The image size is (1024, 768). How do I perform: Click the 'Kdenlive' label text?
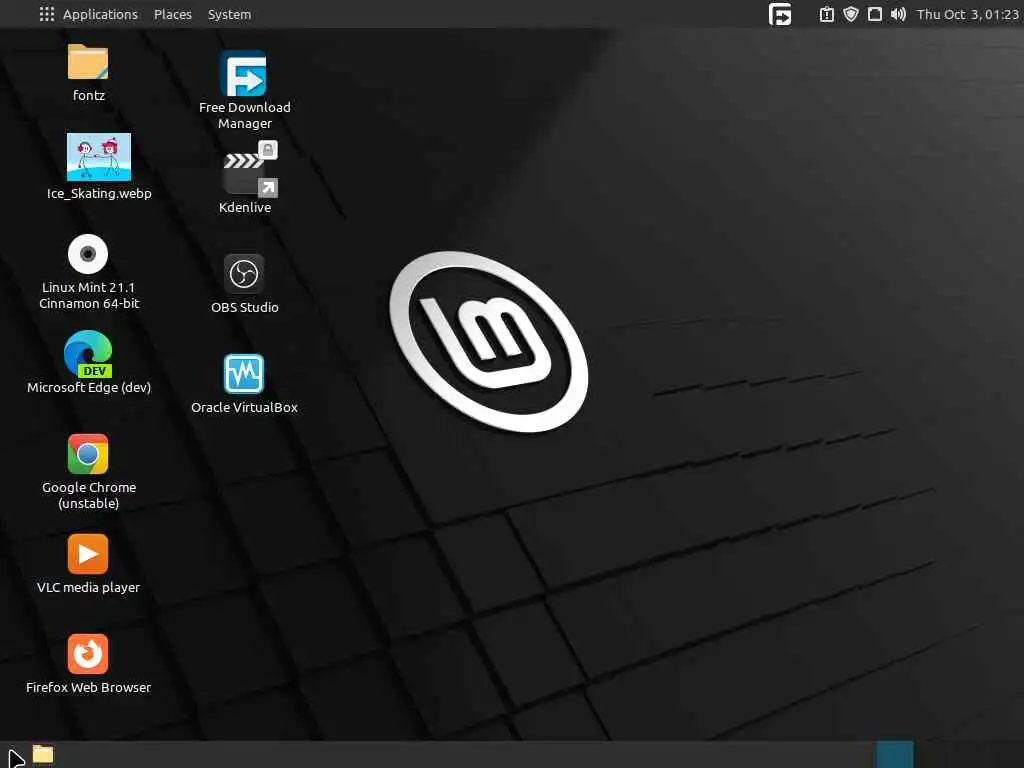(x=245, y=207)
